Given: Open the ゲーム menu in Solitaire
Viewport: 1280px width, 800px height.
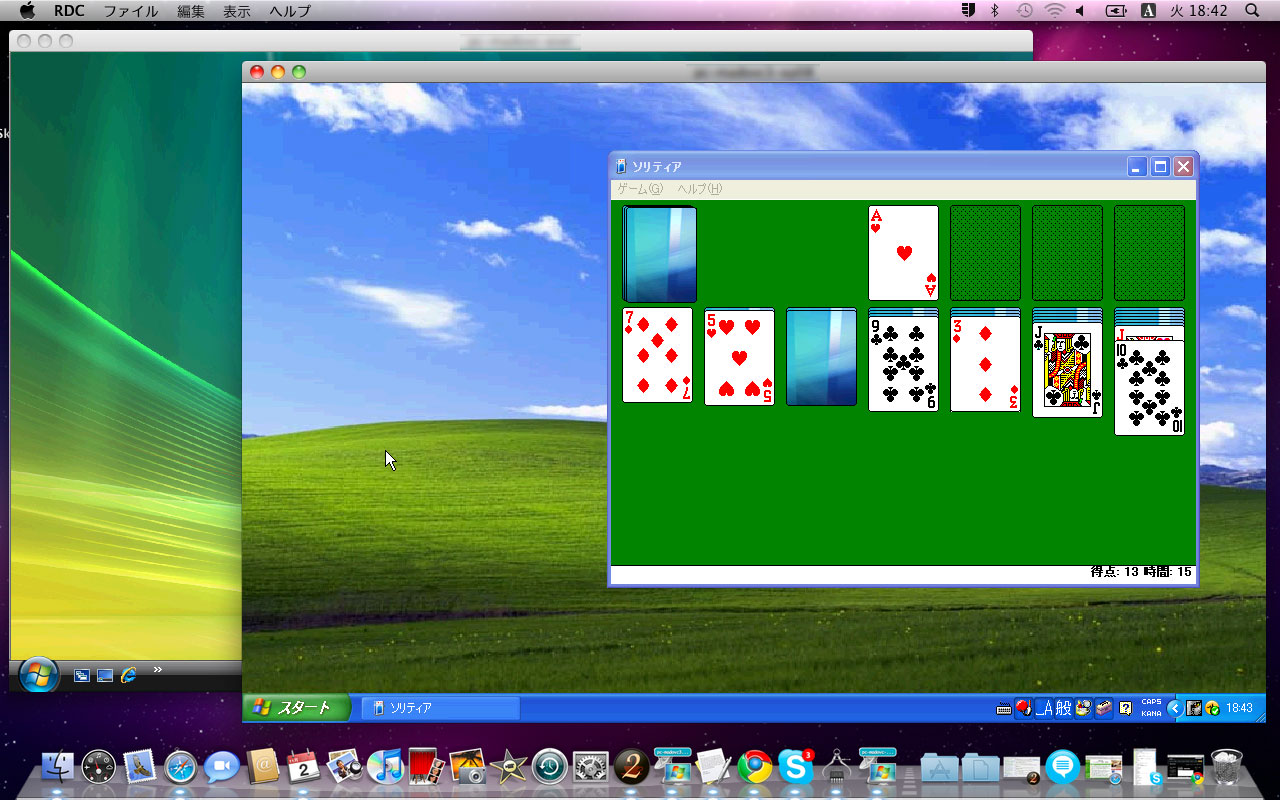Looking at the screenshot, I should pyautogui.click(x=640, y=189).
